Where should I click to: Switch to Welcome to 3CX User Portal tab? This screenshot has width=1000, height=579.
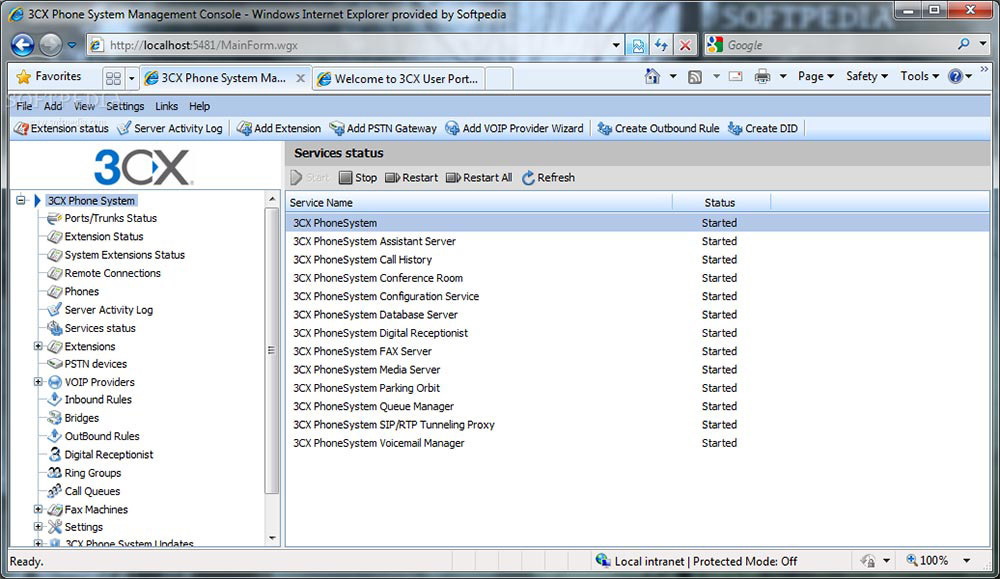[x=399, y=78]
